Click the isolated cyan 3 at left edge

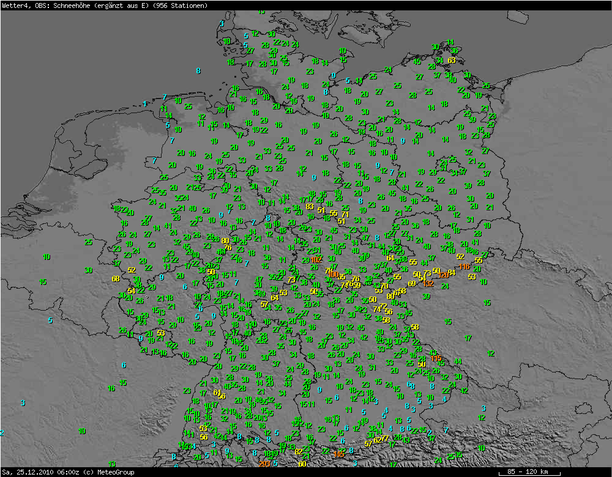coord(22,402)
